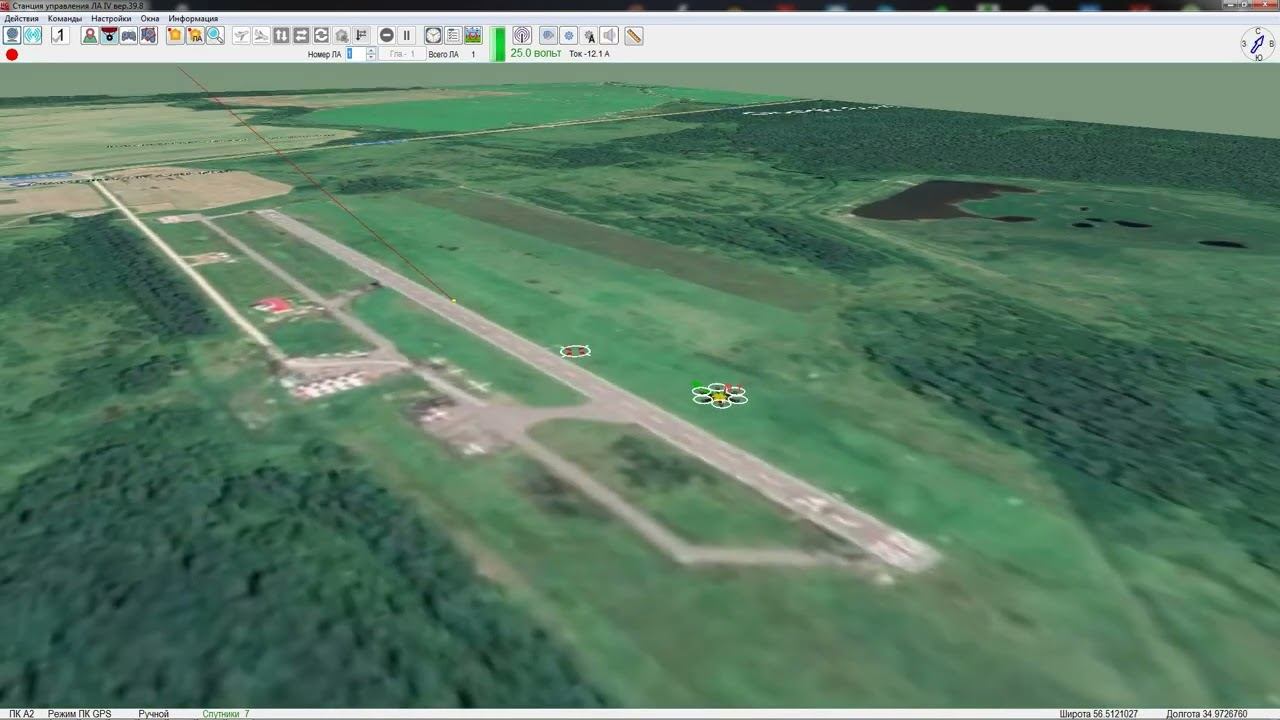Click the blue gear settings icon

(569, 36)
